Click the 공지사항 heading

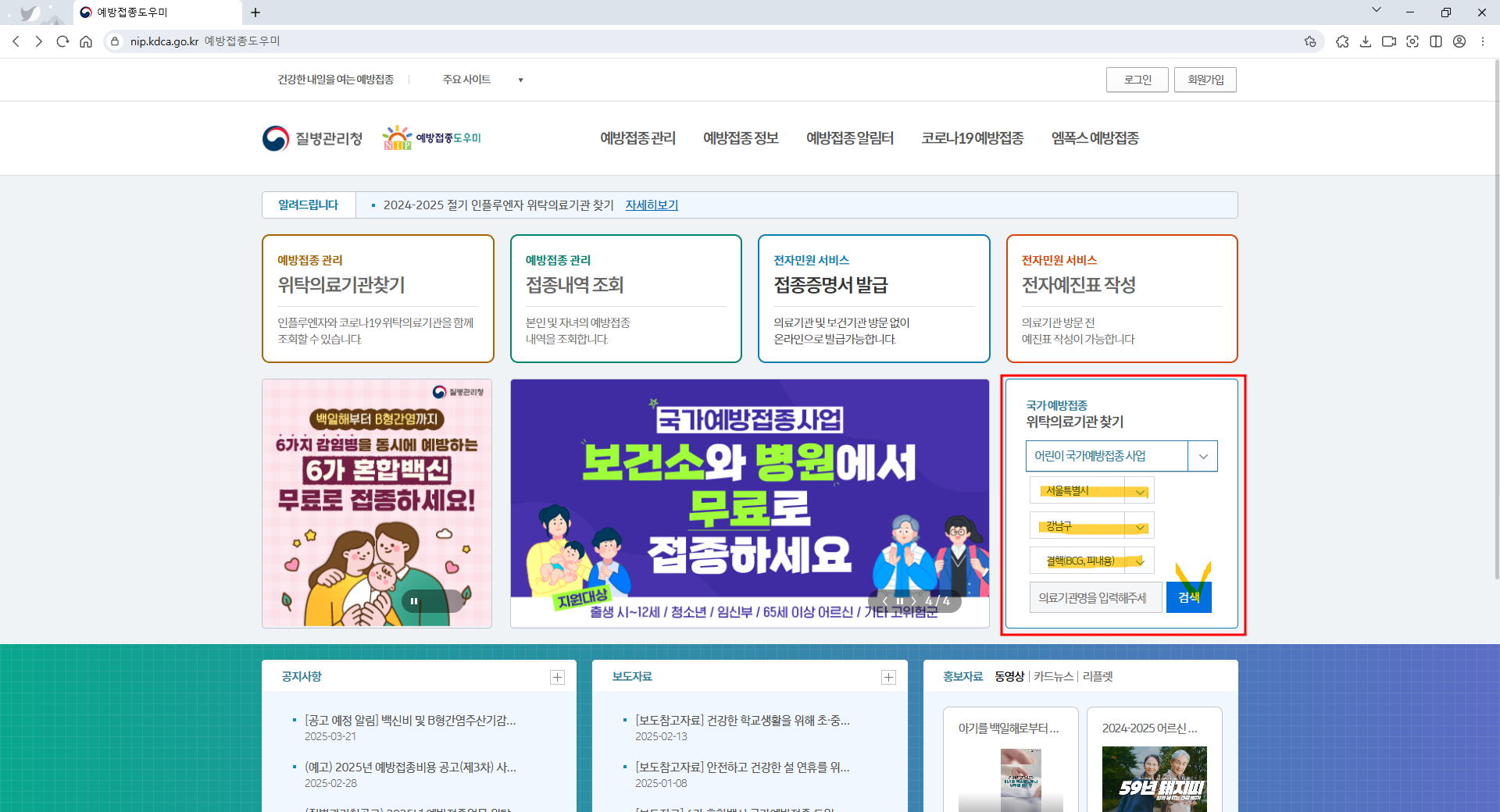click(302, 677)
